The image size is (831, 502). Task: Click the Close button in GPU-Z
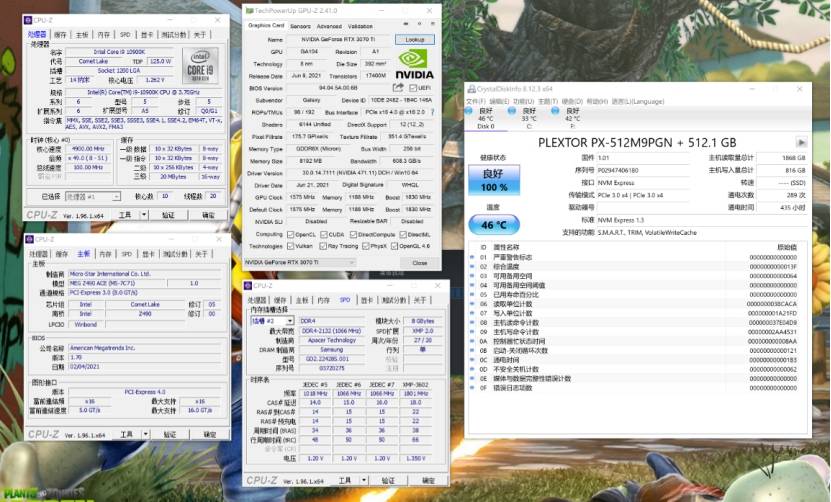(x=420, y=262)
